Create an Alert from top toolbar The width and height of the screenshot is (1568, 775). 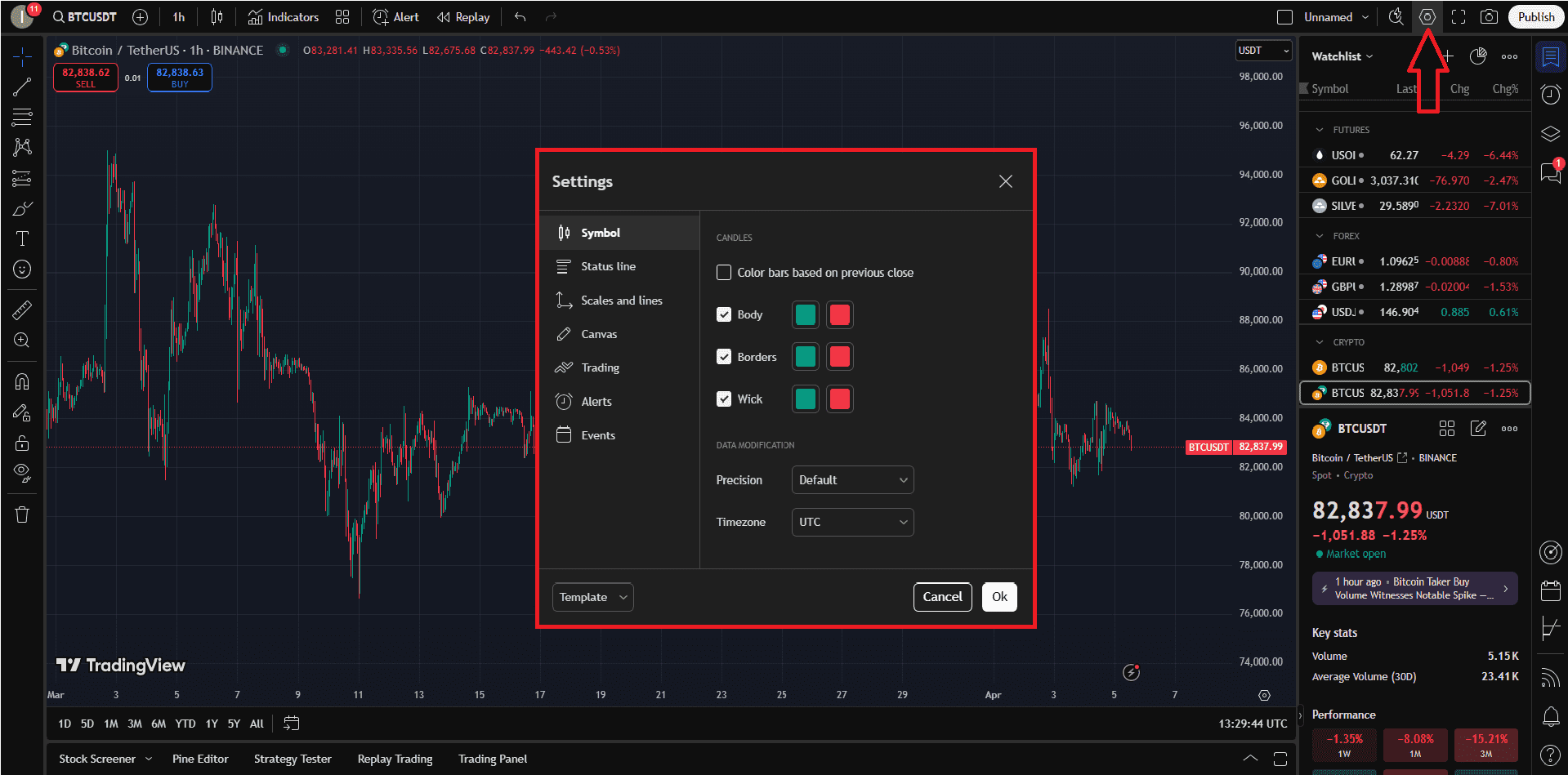[x=395, y=17]
